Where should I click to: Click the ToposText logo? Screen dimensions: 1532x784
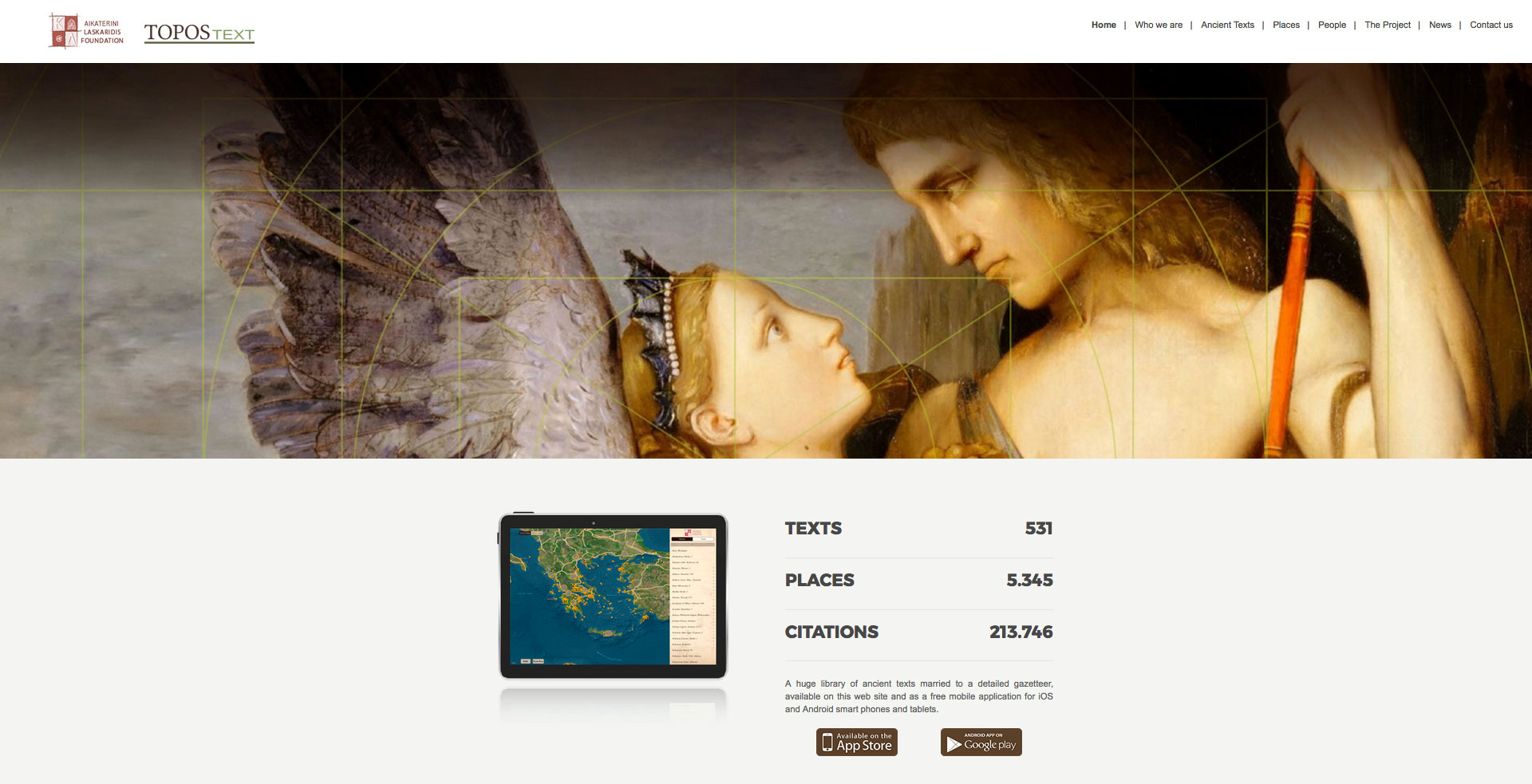[199, 33]
